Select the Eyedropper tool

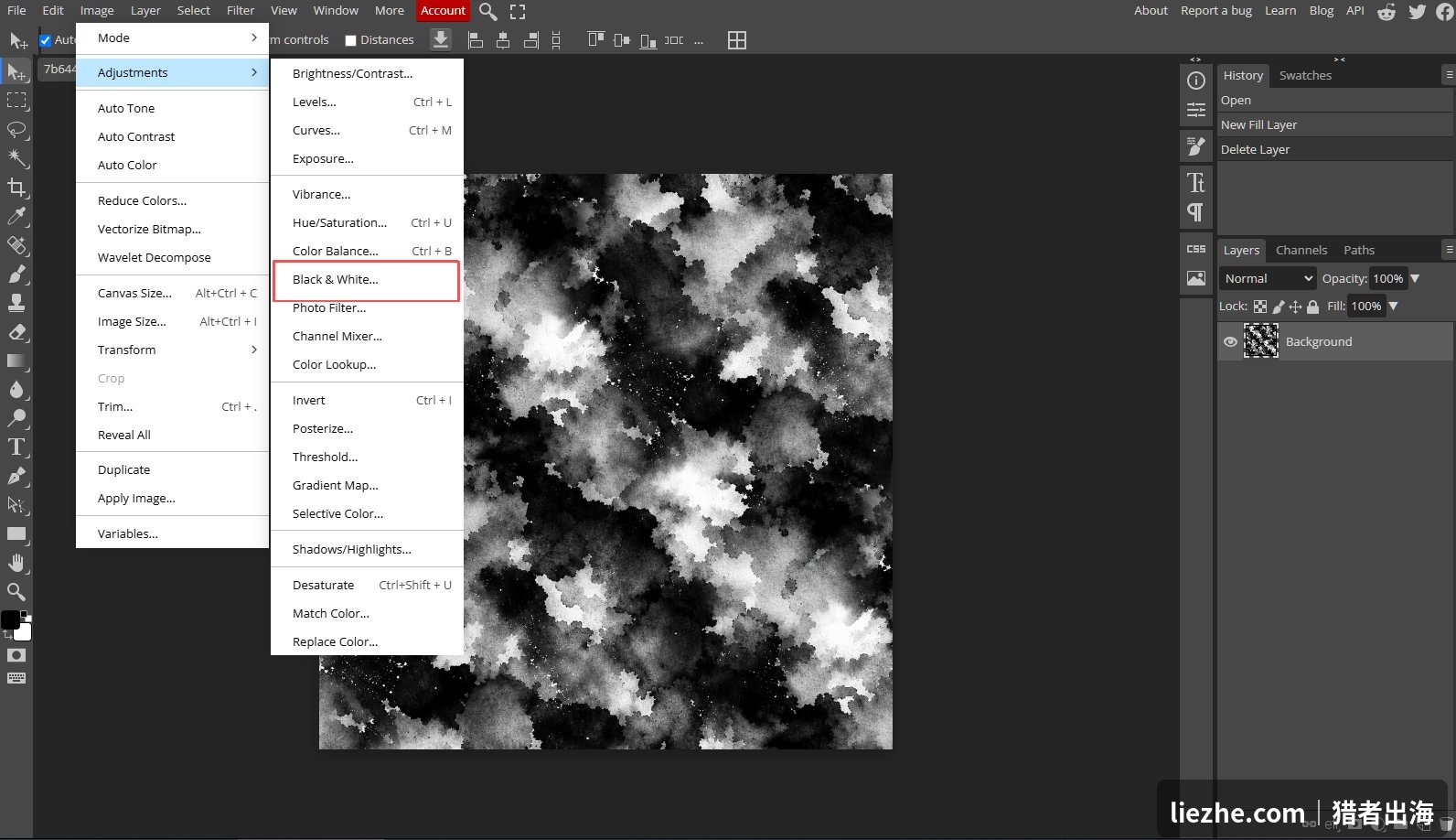pos(16,216)
